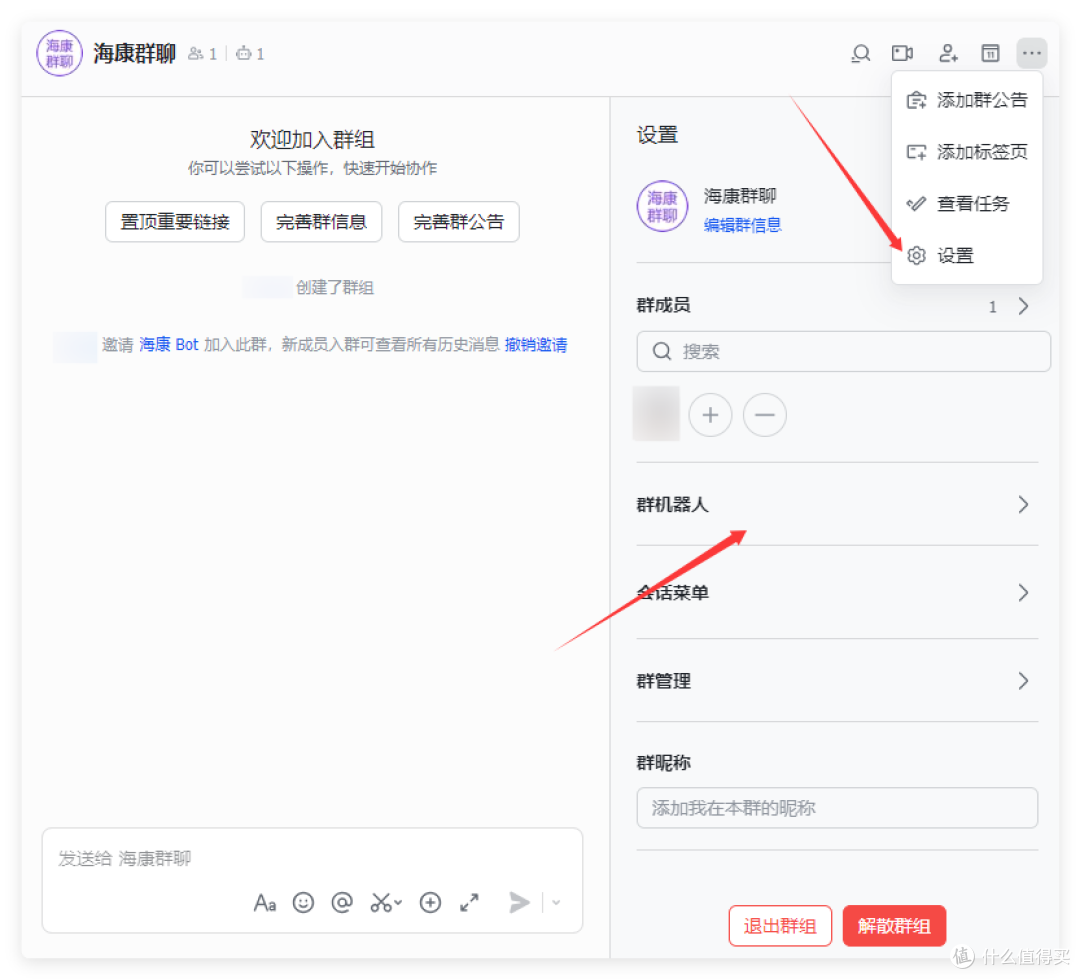1080x979 pixels.
Task: Click the circled plus attachment icon
Action: point(430,902)
